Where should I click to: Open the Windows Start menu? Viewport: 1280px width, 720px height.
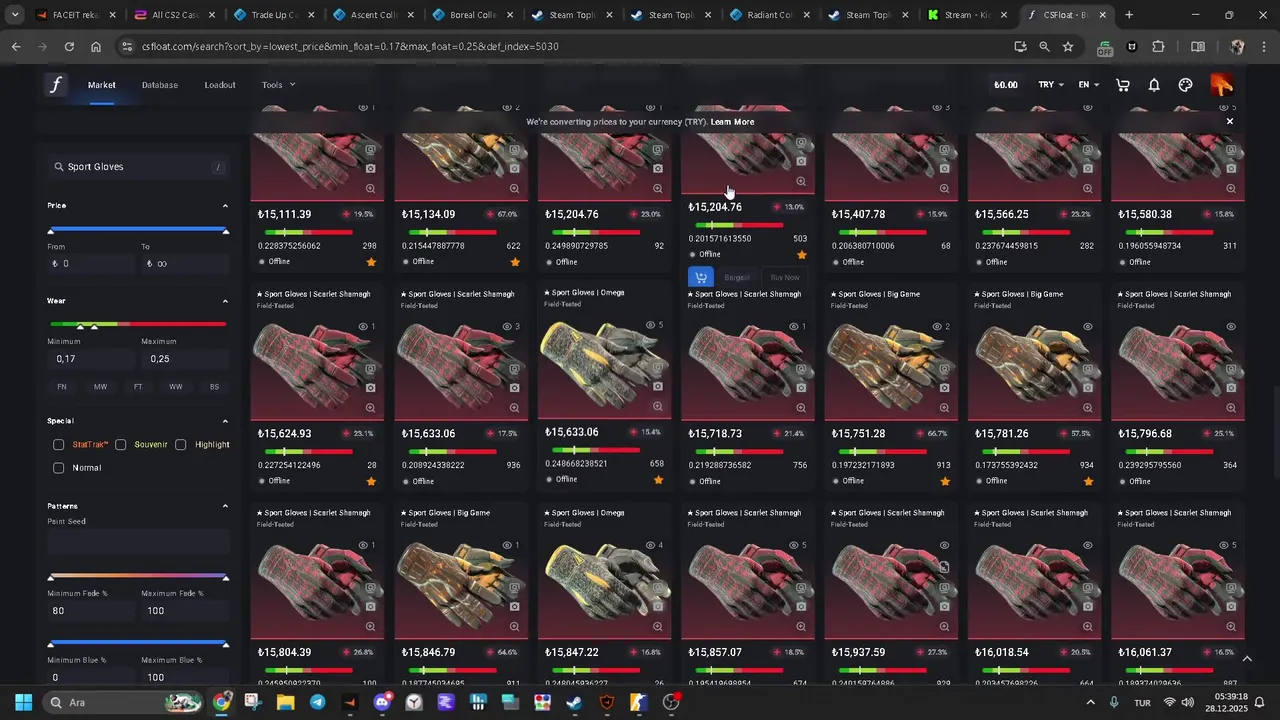click(24, 703)
